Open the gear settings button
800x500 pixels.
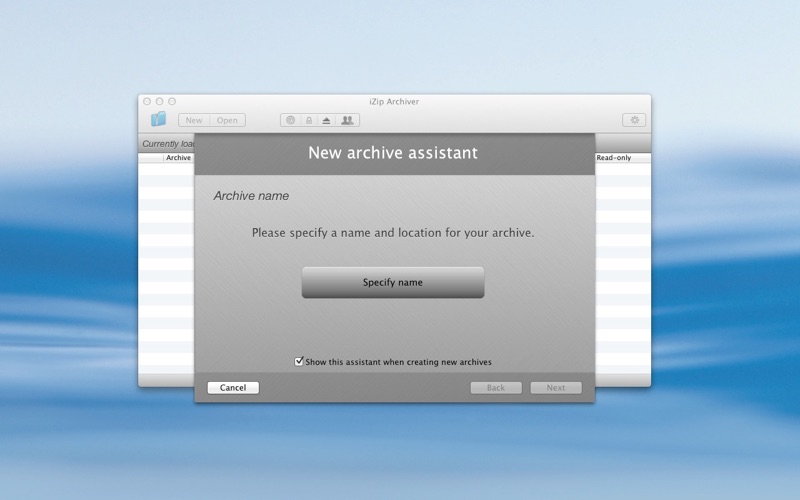pyautogui.click(x=633, y=120)
